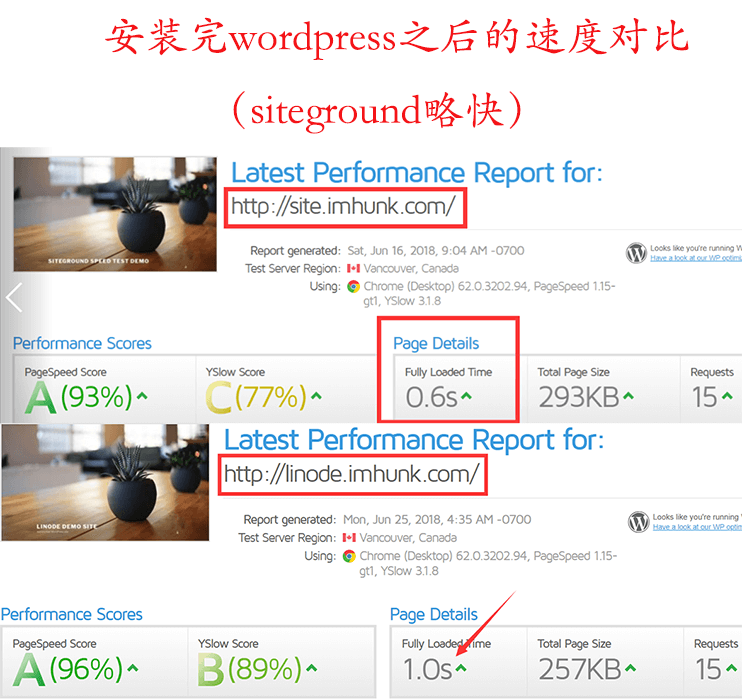Click the Canada flag icon in the linode.imhunk.com report
The width and height of the screenshot is (742, 699).
(x=349, y=538)
